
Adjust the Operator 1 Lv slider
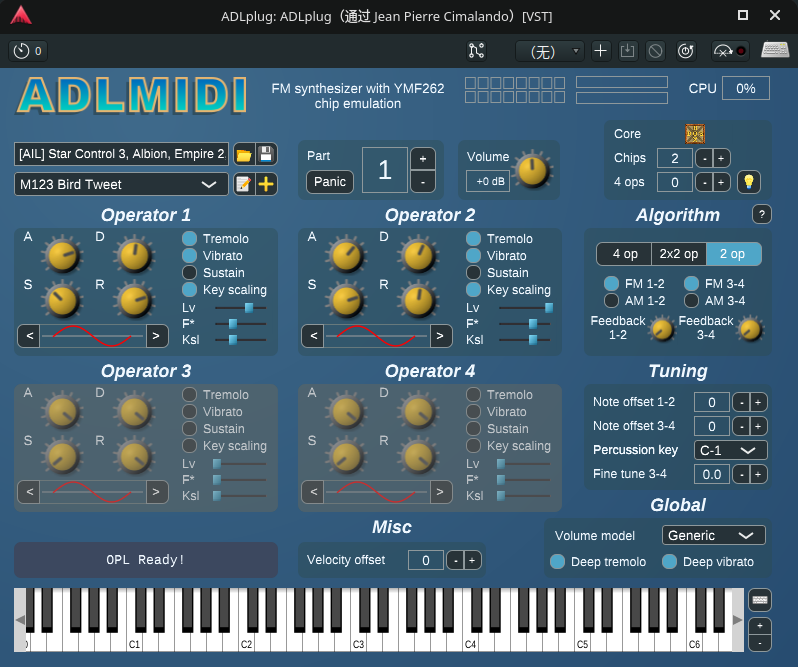[x=240, y=308]
